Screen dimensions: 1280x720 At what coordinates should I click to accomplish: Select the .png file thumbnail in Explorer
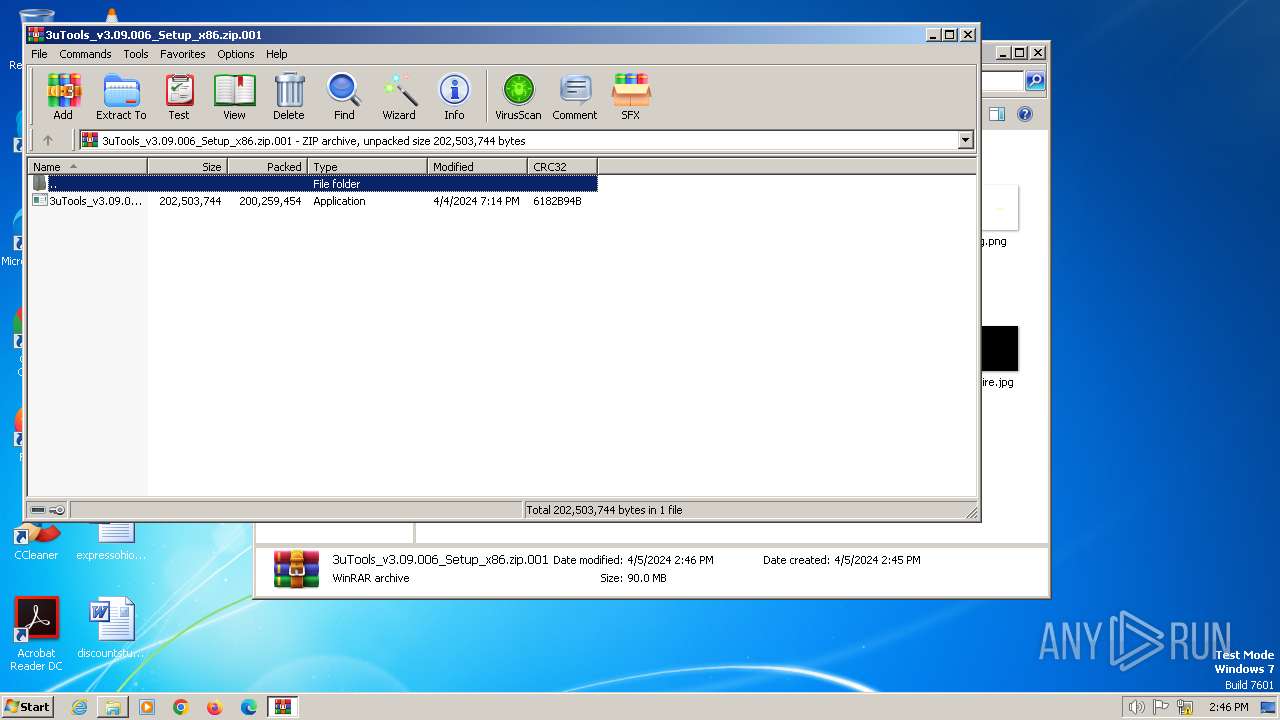pos(999,208)
